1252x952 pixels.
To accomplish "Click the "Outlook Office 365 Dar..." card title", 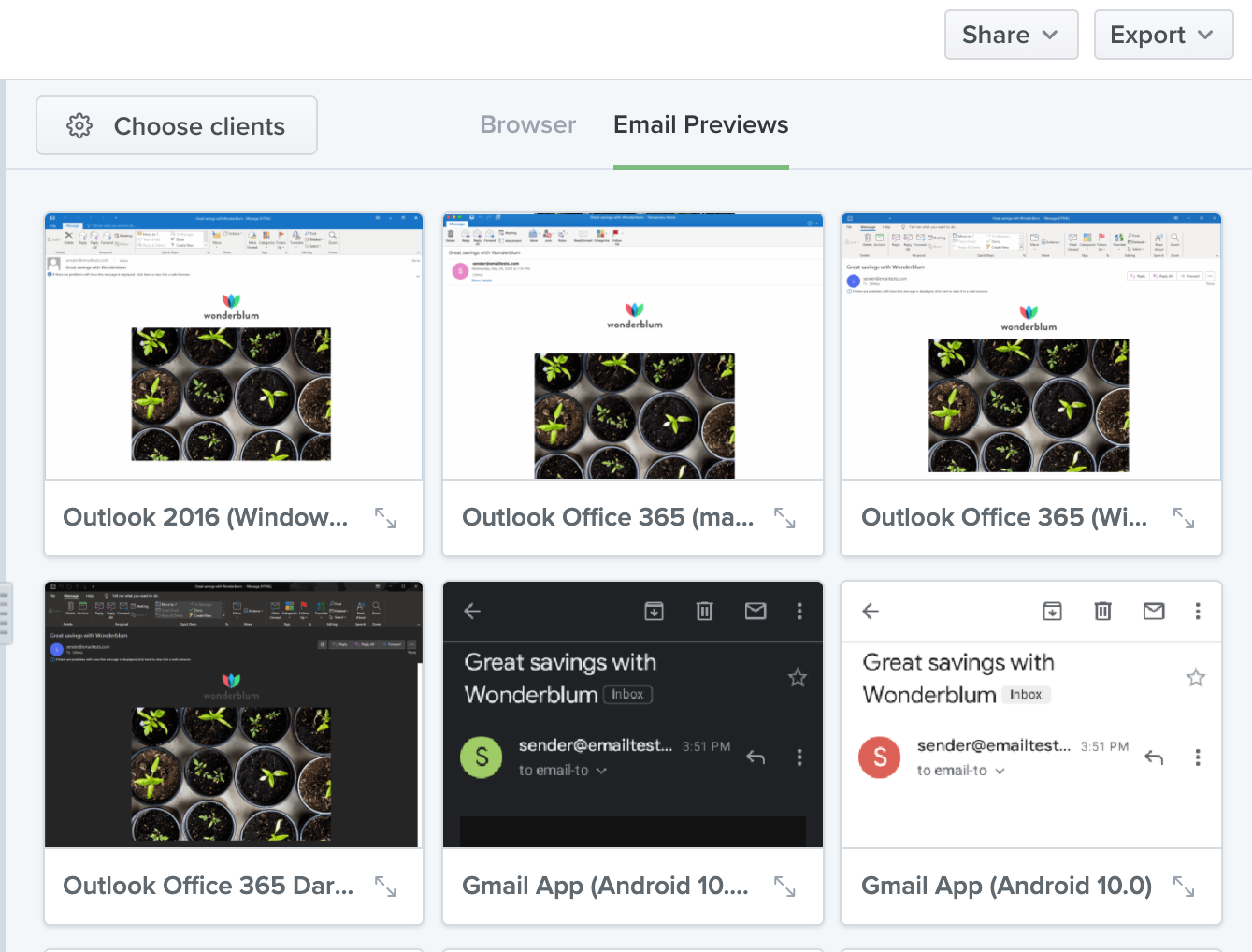I will 208,886.
